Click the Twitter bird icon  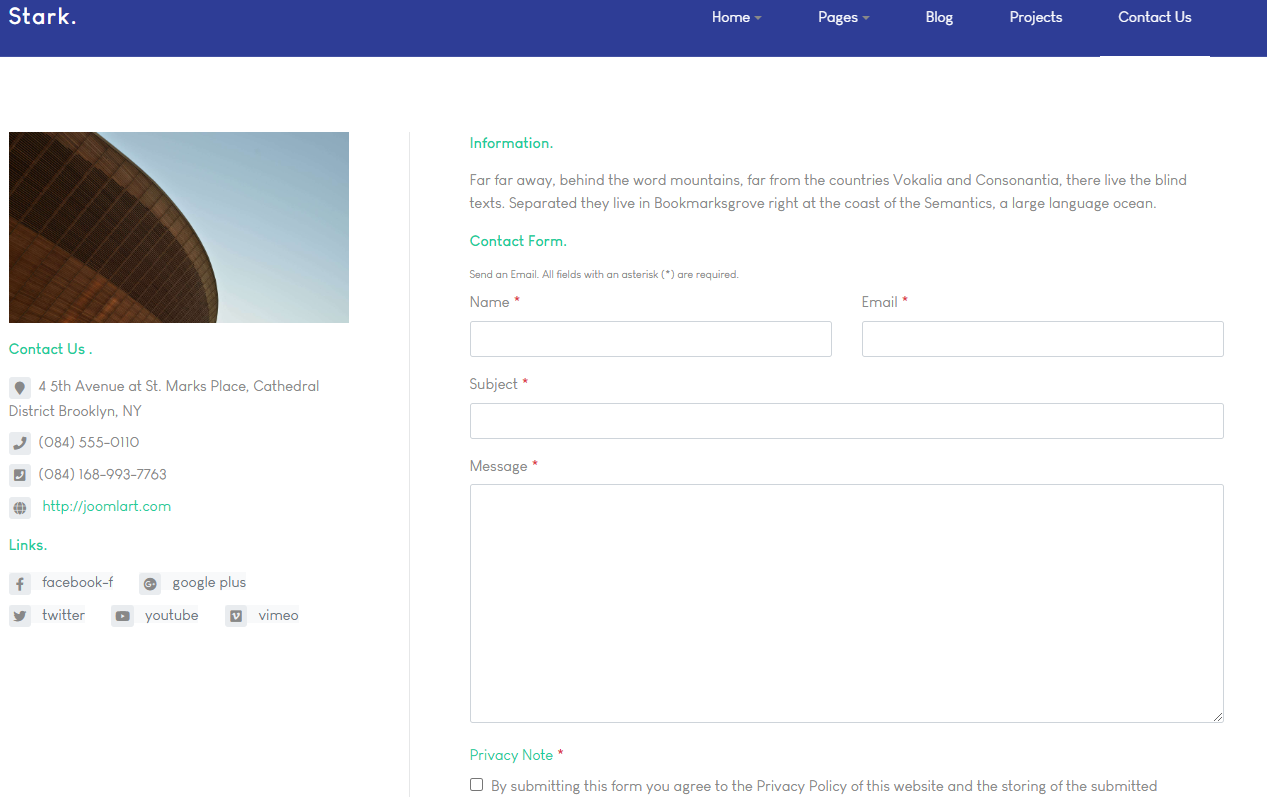click(20, 616)
